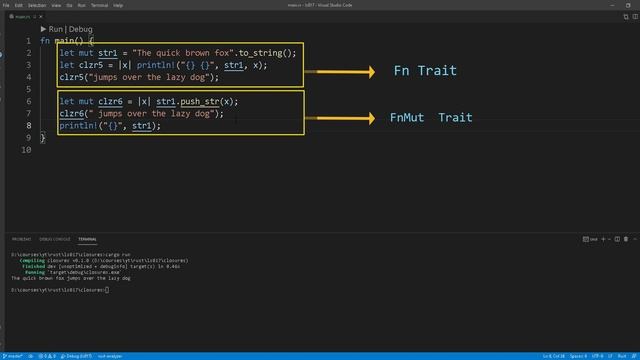Open the File menu
Image resolution: width=640 pixels, height=360 pixels.
coord(6,5)
